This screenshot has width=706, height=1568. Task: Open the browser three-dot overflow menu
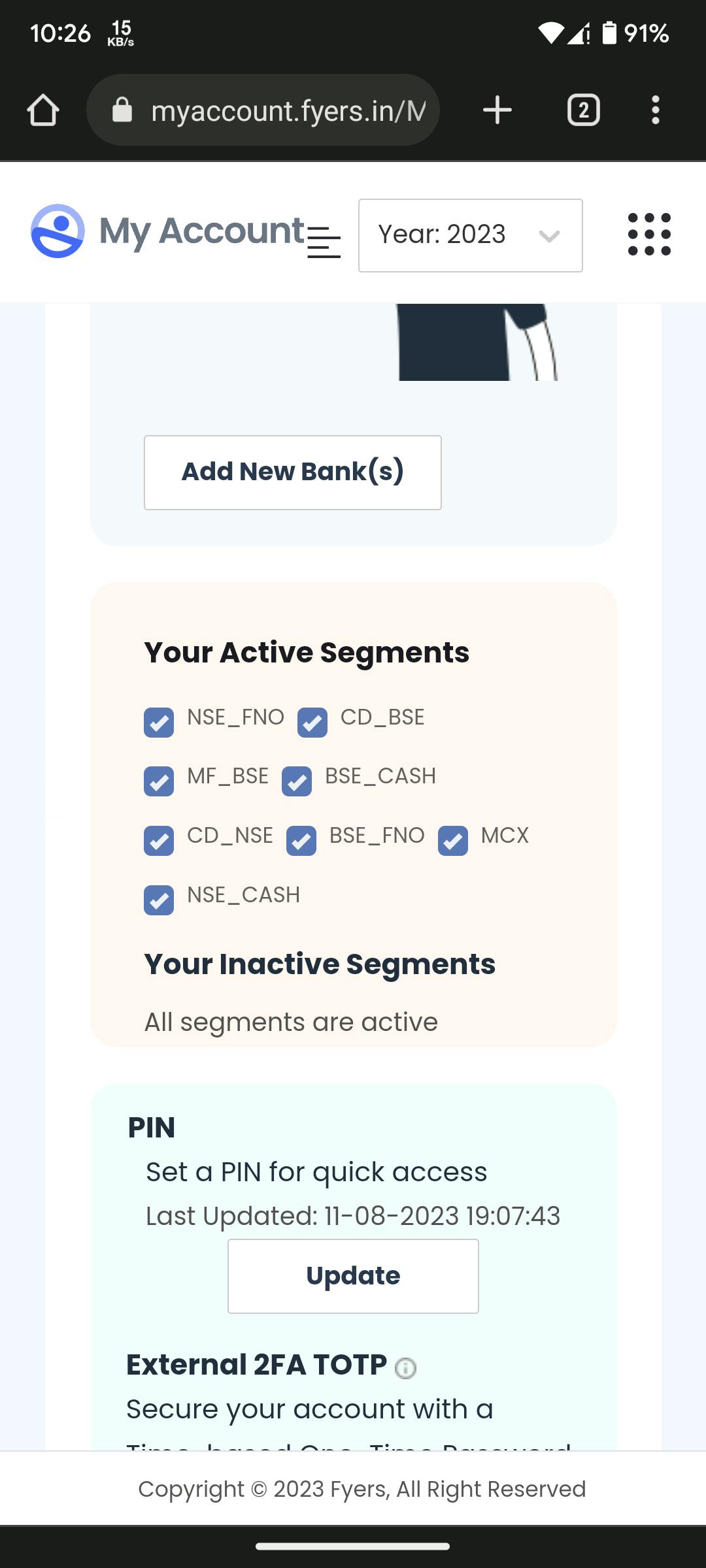pyautogui.click(x=655, y=110)
